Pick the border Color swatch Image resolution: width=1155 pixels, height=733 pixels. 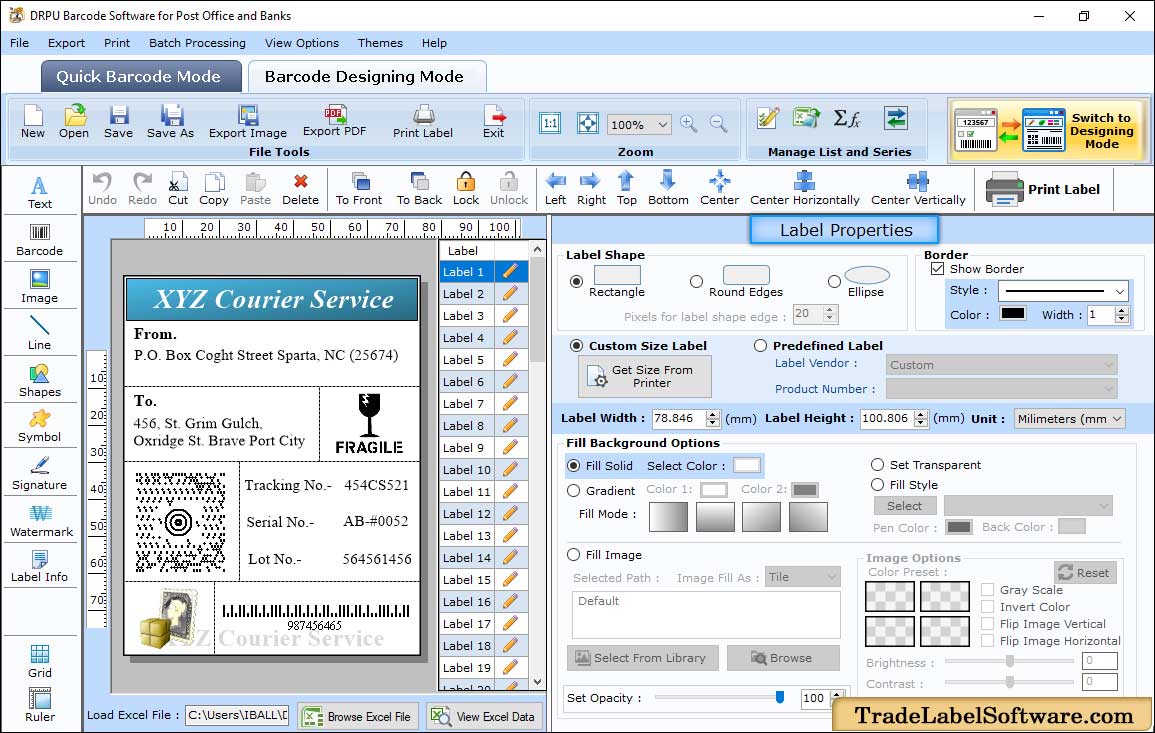pyautogui.click(x=1013, y=314)
